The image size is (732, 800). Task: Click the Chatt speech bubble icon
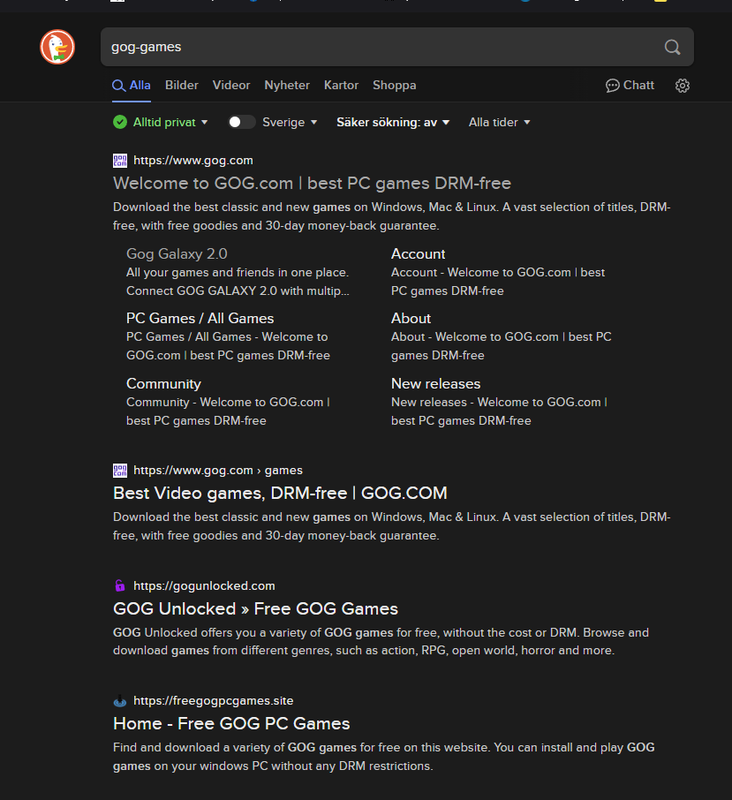pyautogui.click(x=612, y=85)
